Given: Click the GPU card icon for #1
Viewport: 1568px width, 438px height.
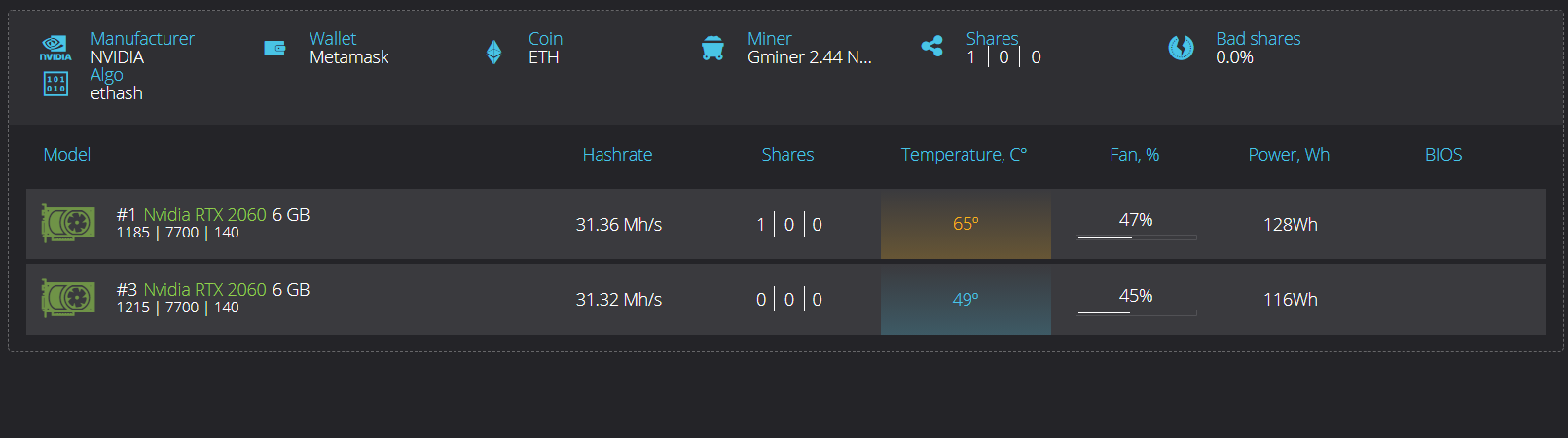Looking at the screenshot, I should pyautogui.click(x=68, y=223).
